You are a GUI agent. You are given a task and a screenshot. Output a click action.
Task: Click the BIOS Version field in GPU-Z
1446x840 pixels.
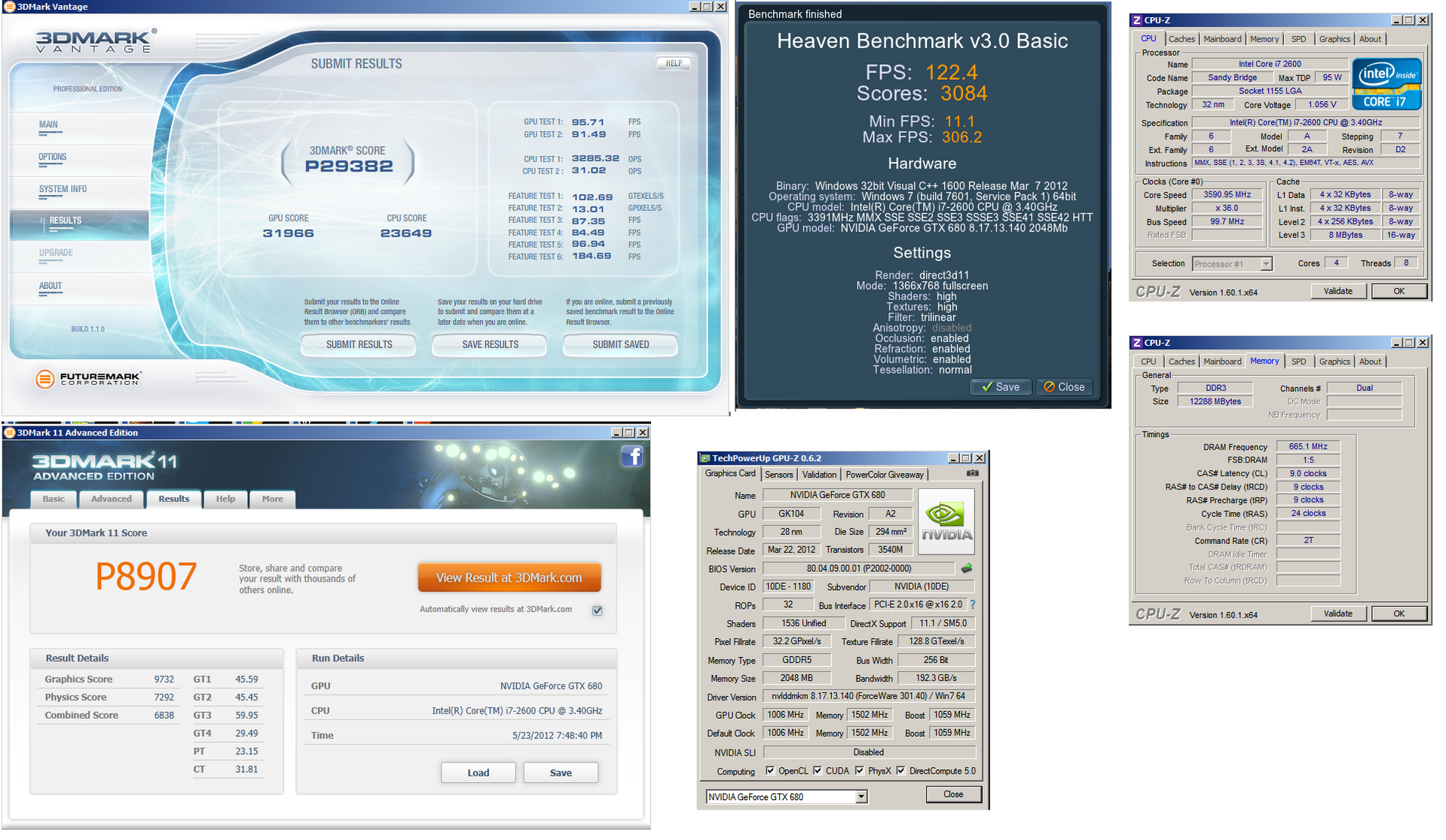pyautogui.click(x=858, y=570)
